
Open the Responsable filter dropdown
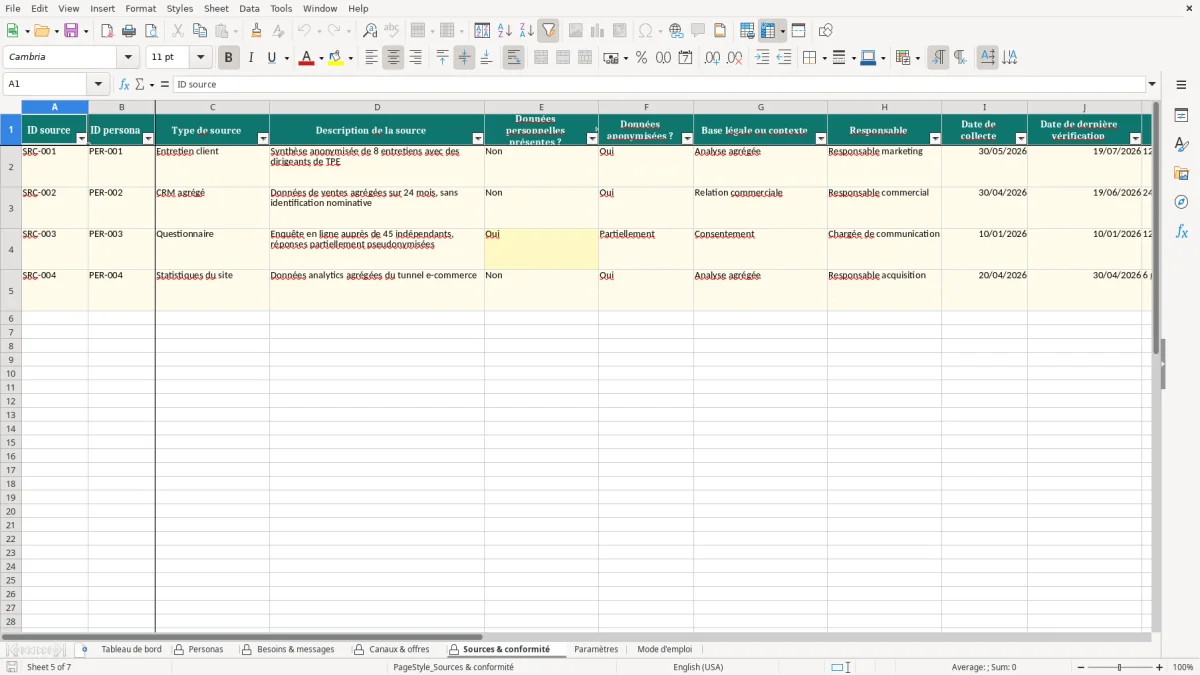point(935,139)
